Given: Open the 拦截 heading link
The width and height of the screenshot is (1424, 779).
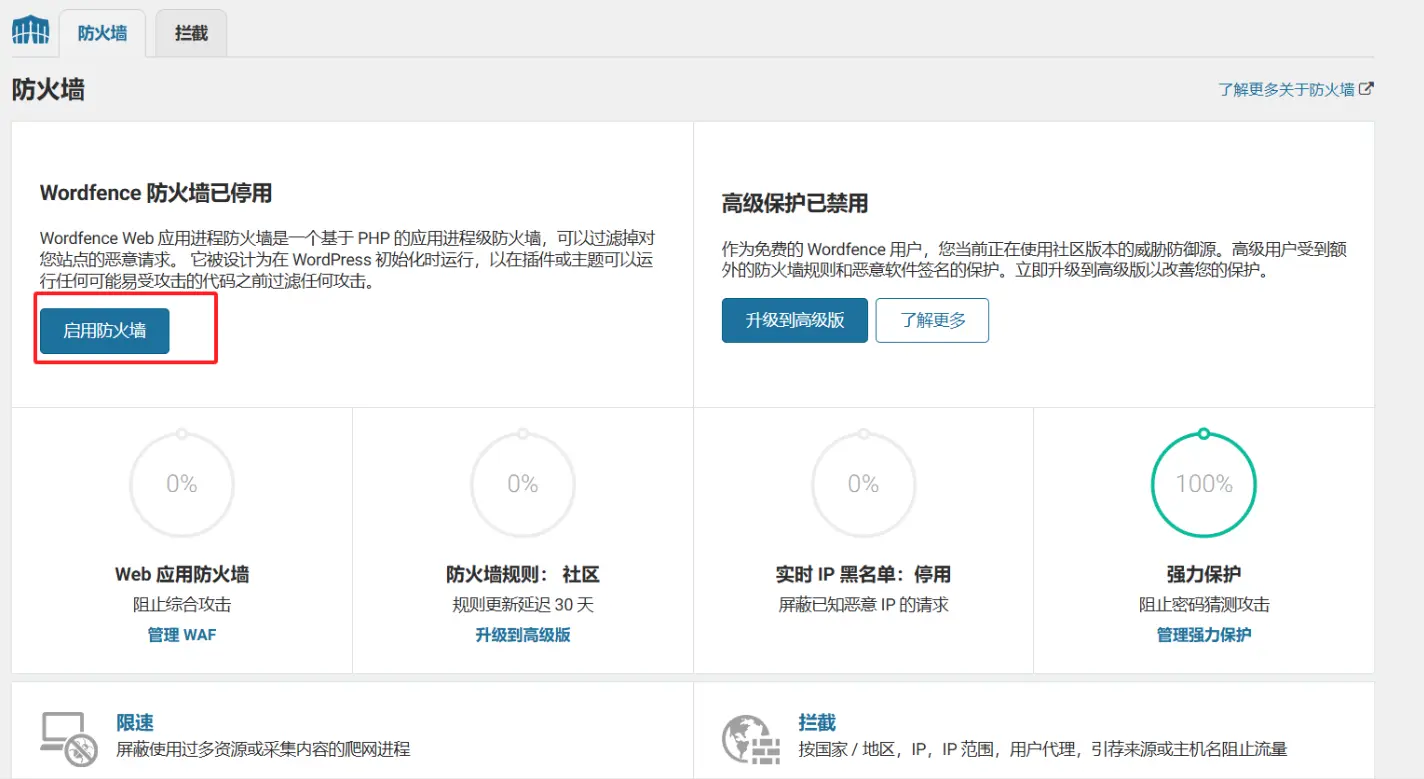Looking at the screenshot, I should pos(817,723).
